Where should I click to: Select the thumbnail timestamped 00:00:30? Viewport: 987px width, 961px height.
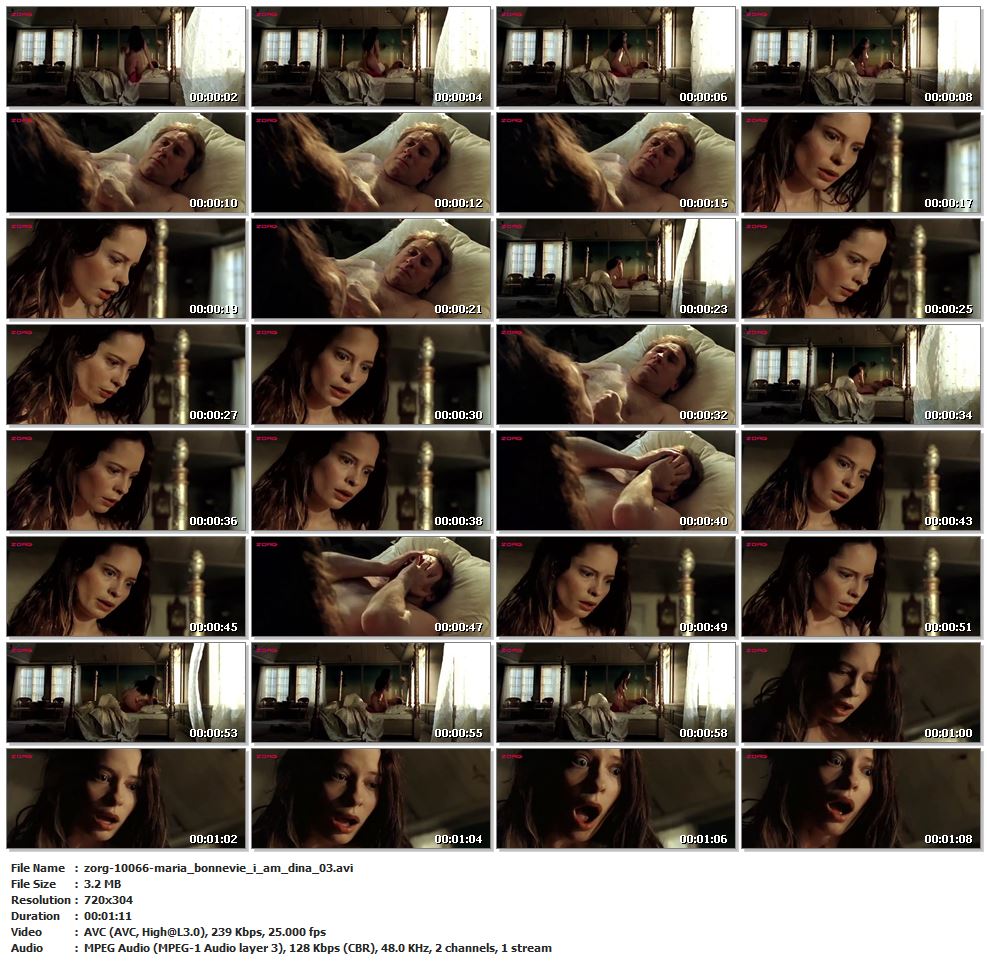[x=371, y=374]
